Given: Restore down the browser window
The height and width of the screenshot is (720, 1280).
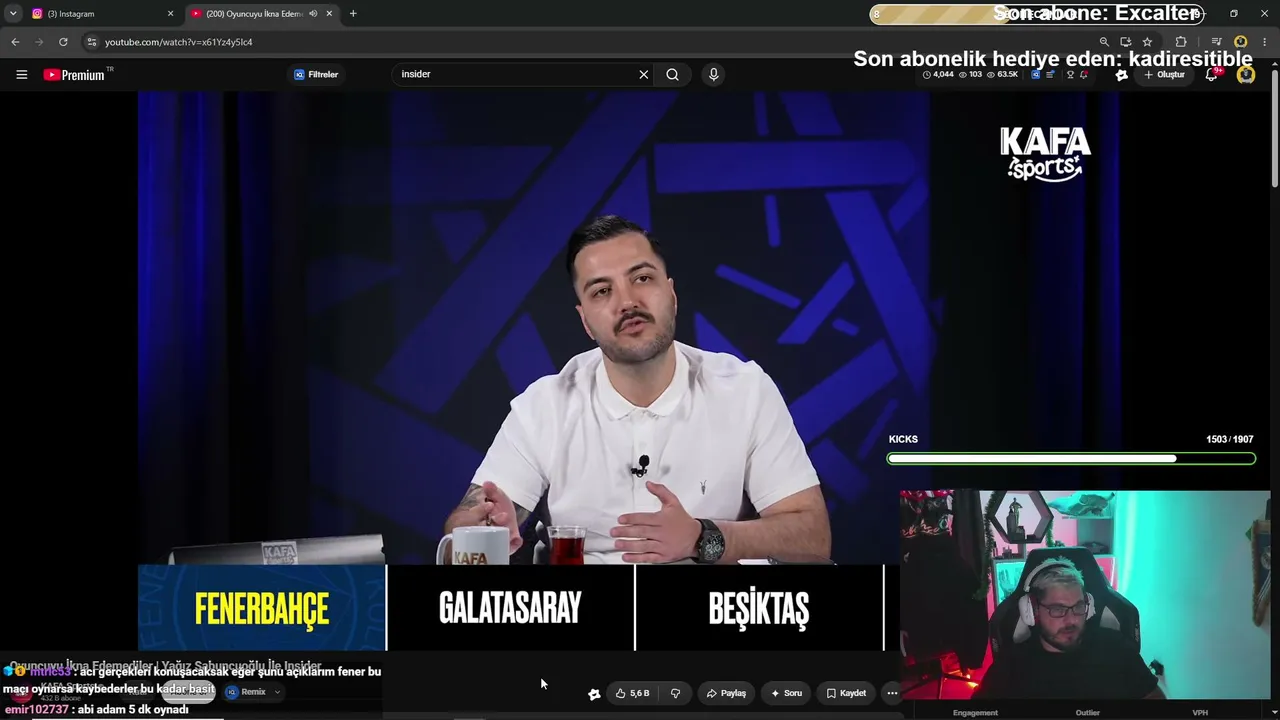Looking at the screenshot, I should (1234, 14).
